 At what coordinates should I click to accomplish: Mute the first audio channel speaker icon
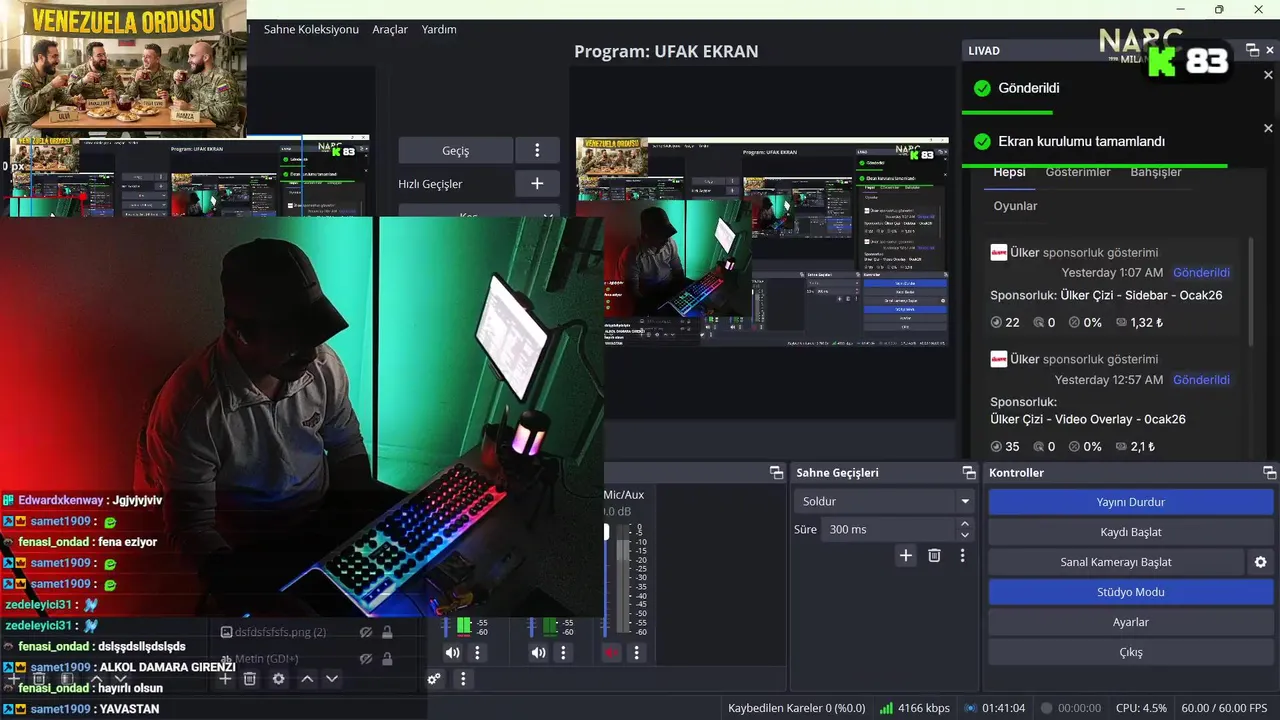tap(452, 653)
